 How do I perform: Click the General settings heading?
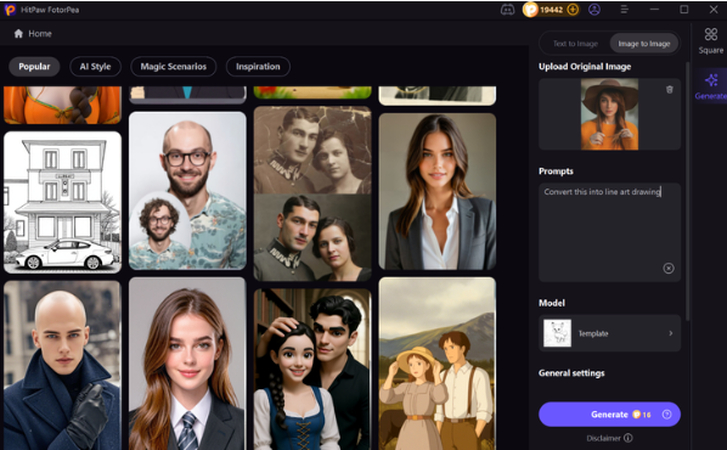point(572,373)
